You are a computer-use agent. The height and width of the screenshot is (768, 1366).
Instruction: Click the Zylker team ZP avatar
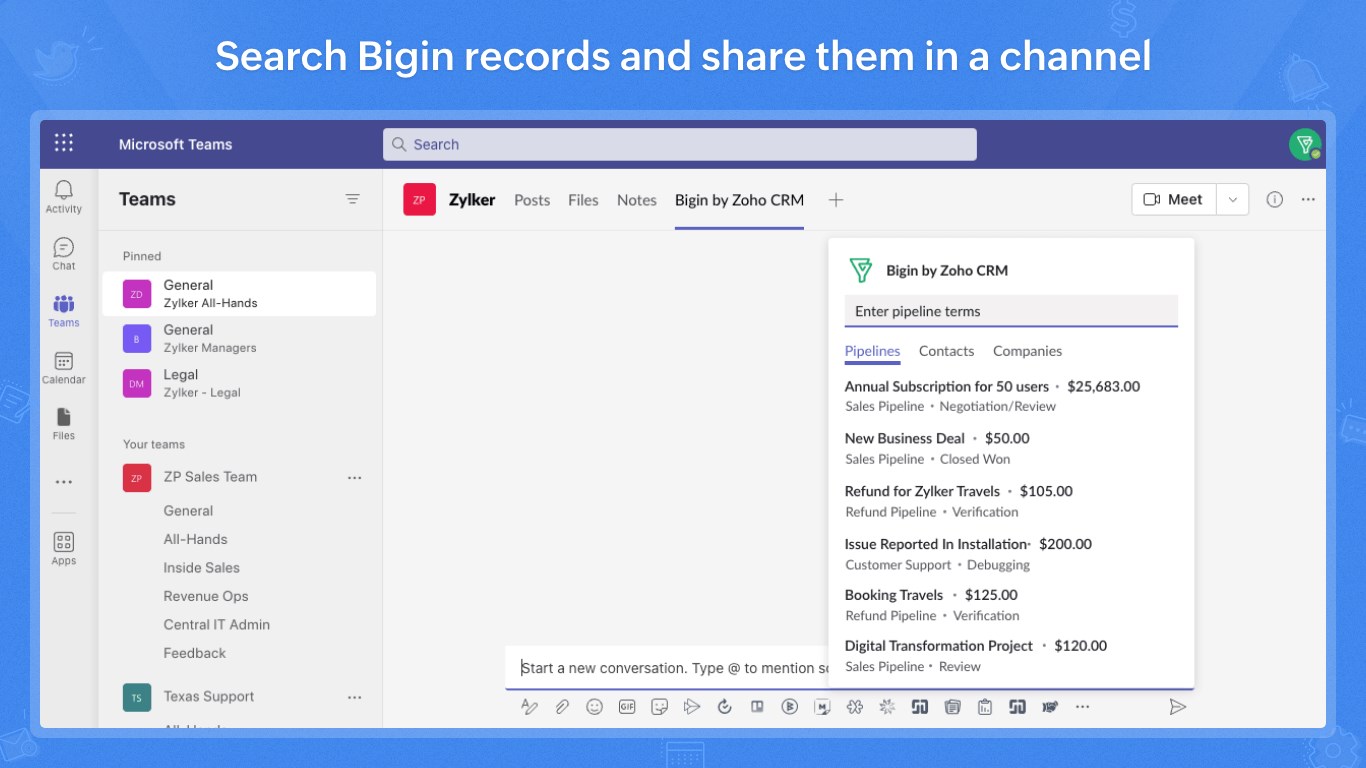point(419,200)
